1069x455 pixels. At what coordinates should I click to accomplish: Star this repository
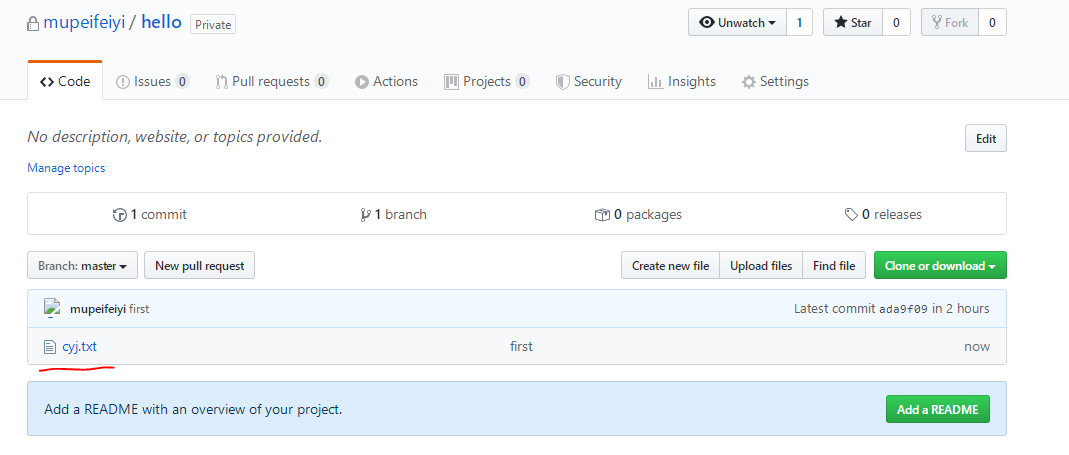tap(853, 23)
